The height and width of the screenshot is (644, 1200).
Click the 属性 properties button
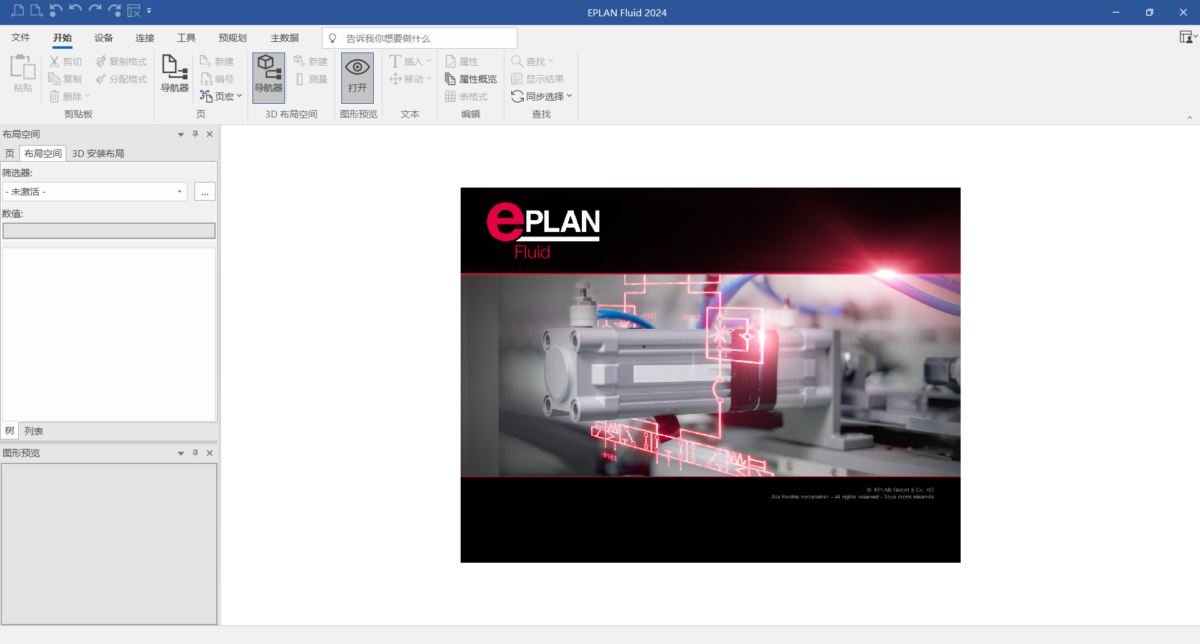coord(462,62)
